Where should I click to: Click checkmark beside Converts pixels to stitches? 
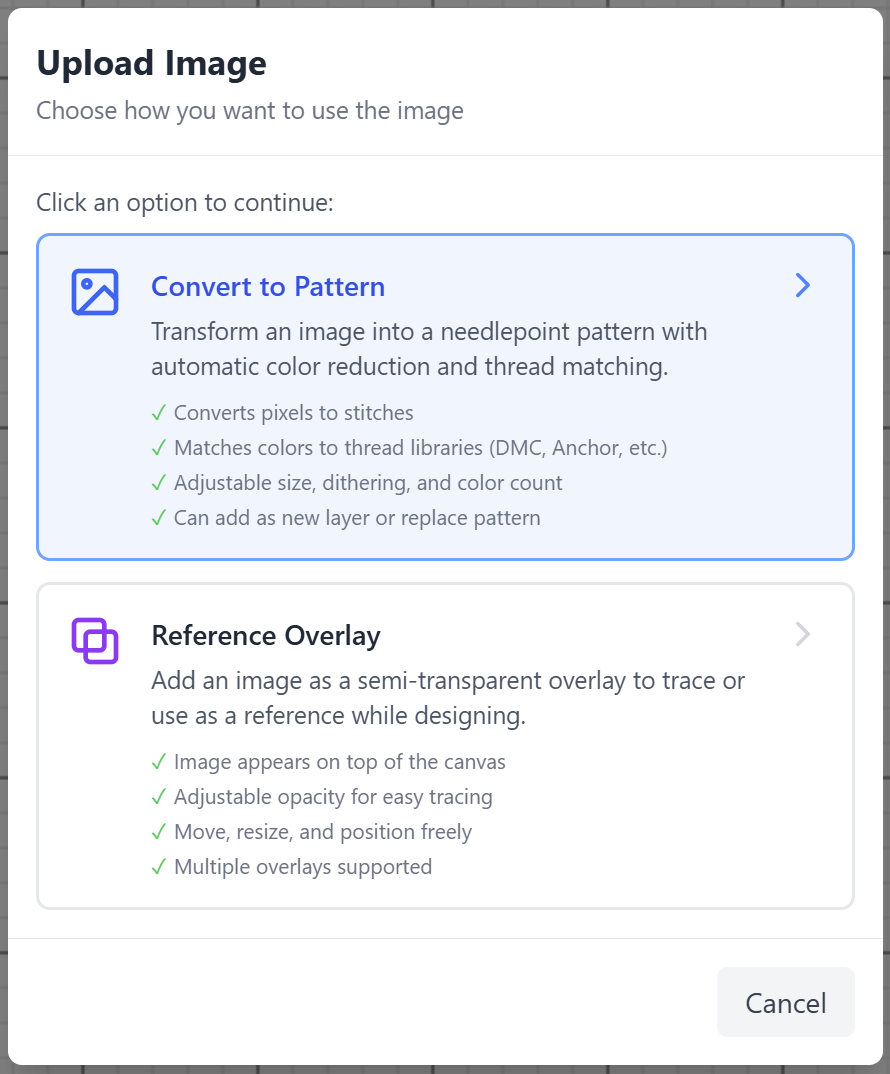pos(158,413)
